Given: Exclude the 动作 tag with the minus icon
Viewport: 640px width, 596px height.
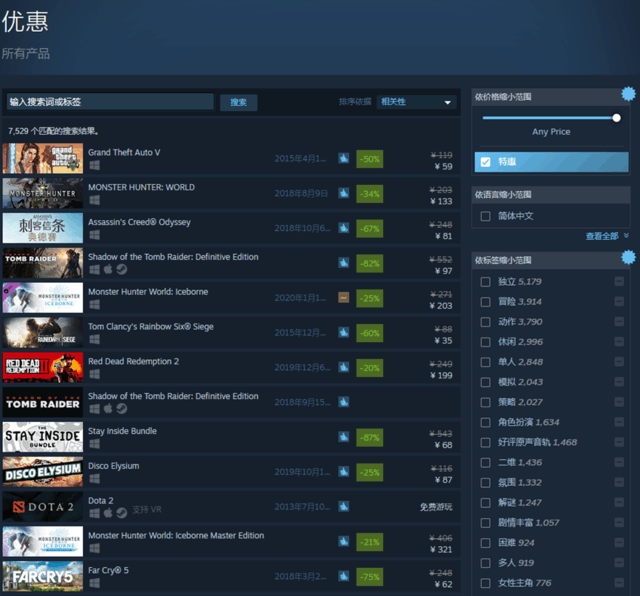Looking at the screenshot, I should pos(619,322).
